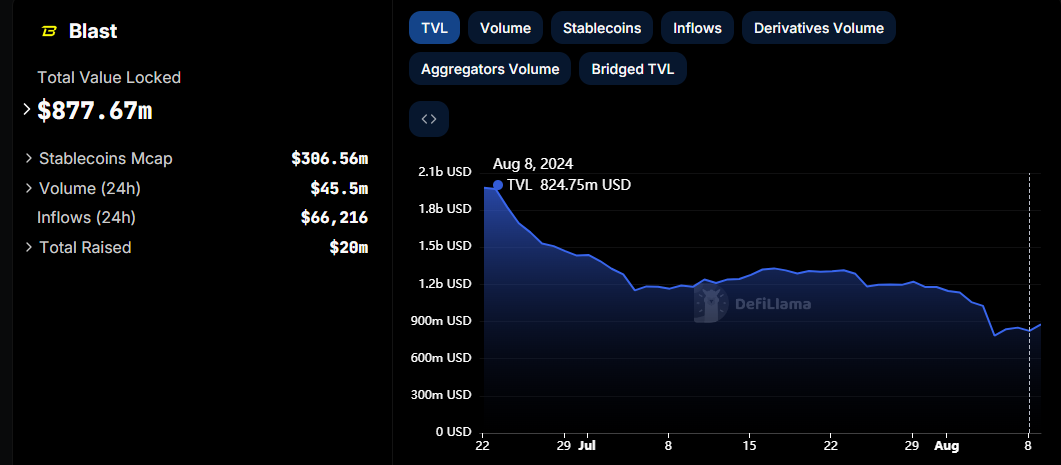1061x465 pixels.
Task: Expand the Volume (24h) row
Action: [29, 188]
